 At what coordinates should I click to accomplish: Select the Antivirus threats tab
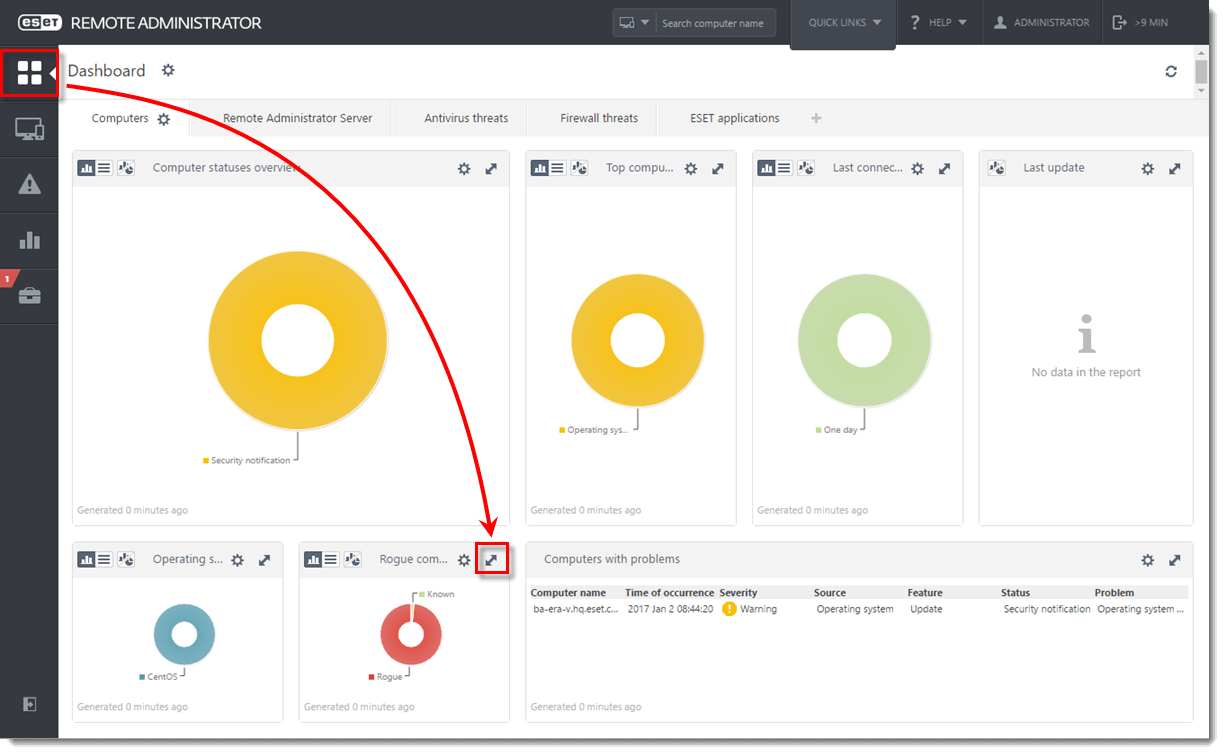pyautogui.click(x=466, y=118)
